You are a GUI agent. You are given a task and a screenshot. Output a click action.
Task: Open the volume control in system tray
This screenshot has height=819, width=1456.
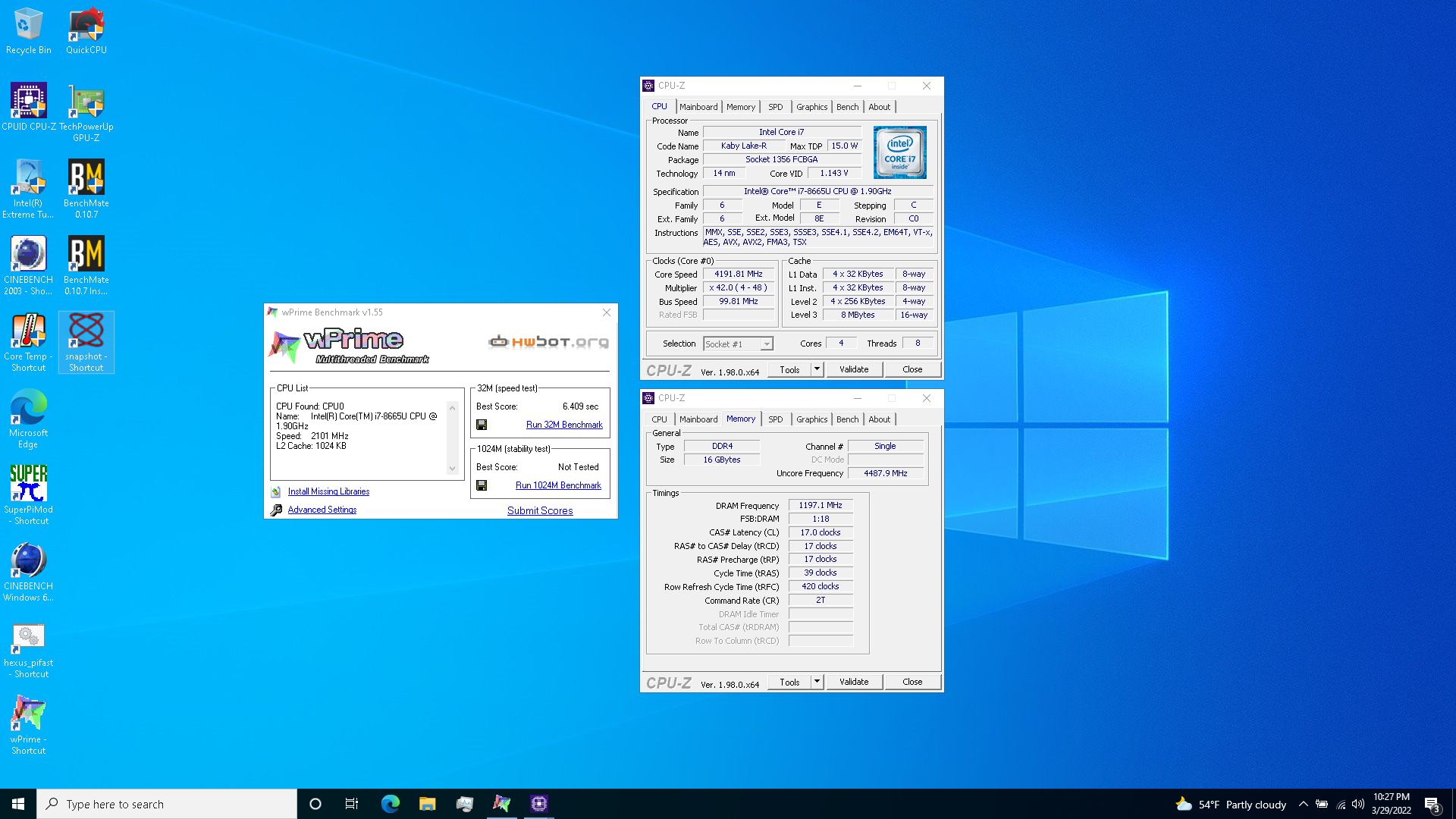[1357, 805]
